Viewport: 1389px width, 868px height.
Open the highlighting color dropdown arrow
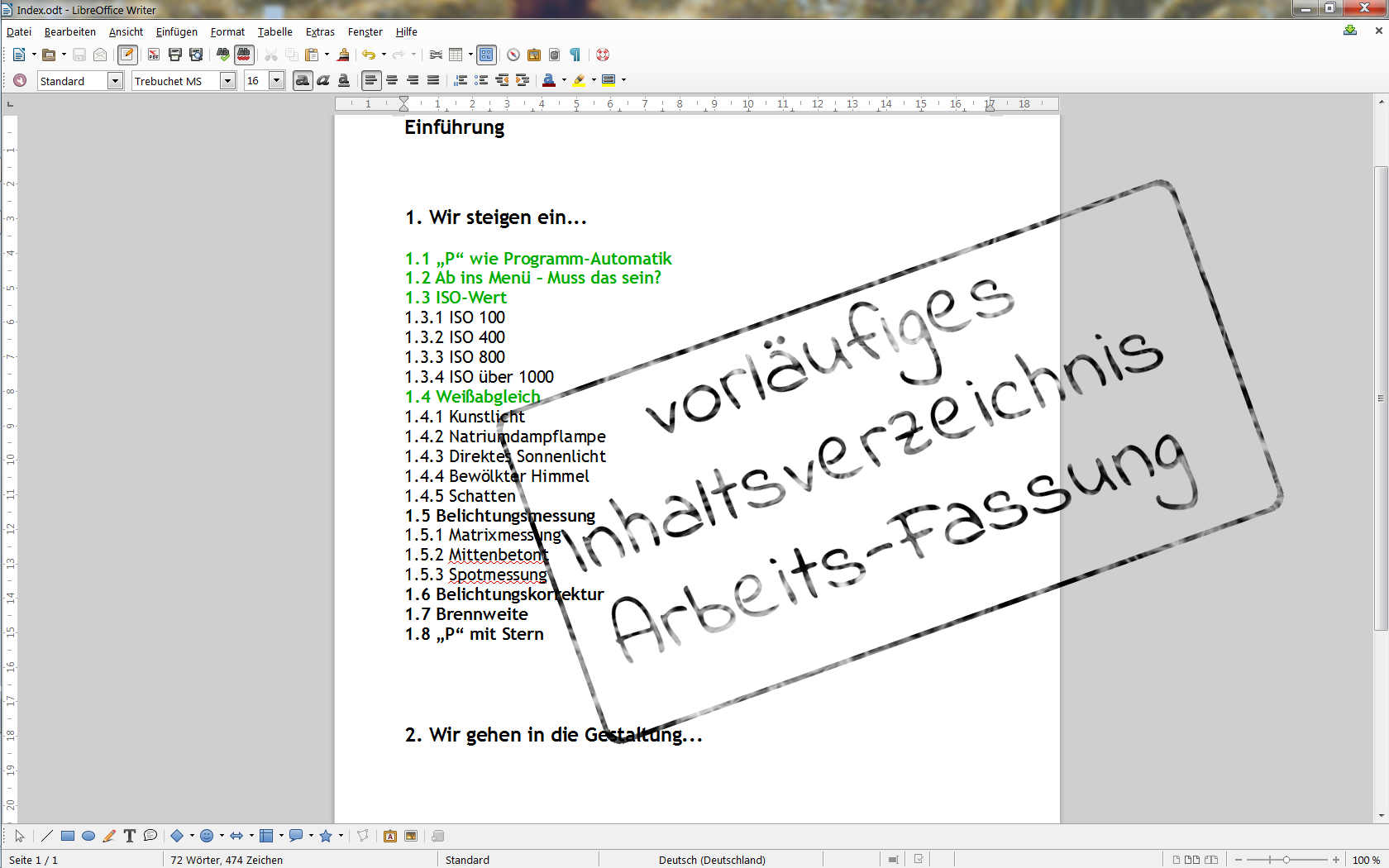(594, 80)
